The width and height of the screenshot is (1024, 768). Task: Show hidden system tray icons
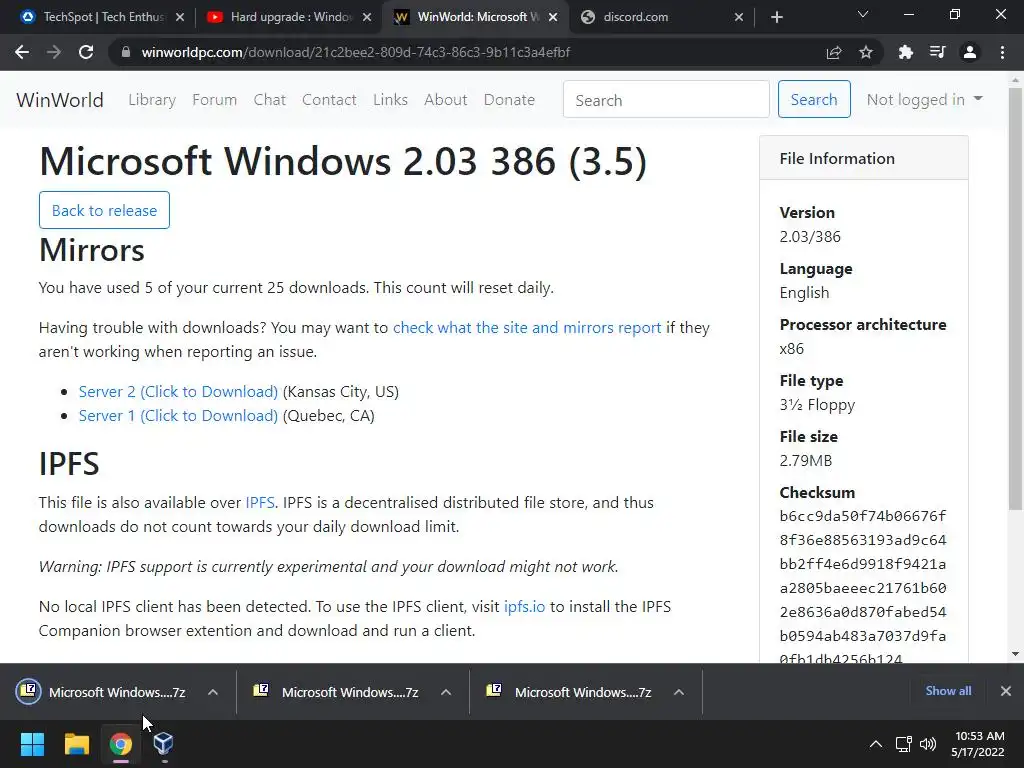tap(876, 744)
